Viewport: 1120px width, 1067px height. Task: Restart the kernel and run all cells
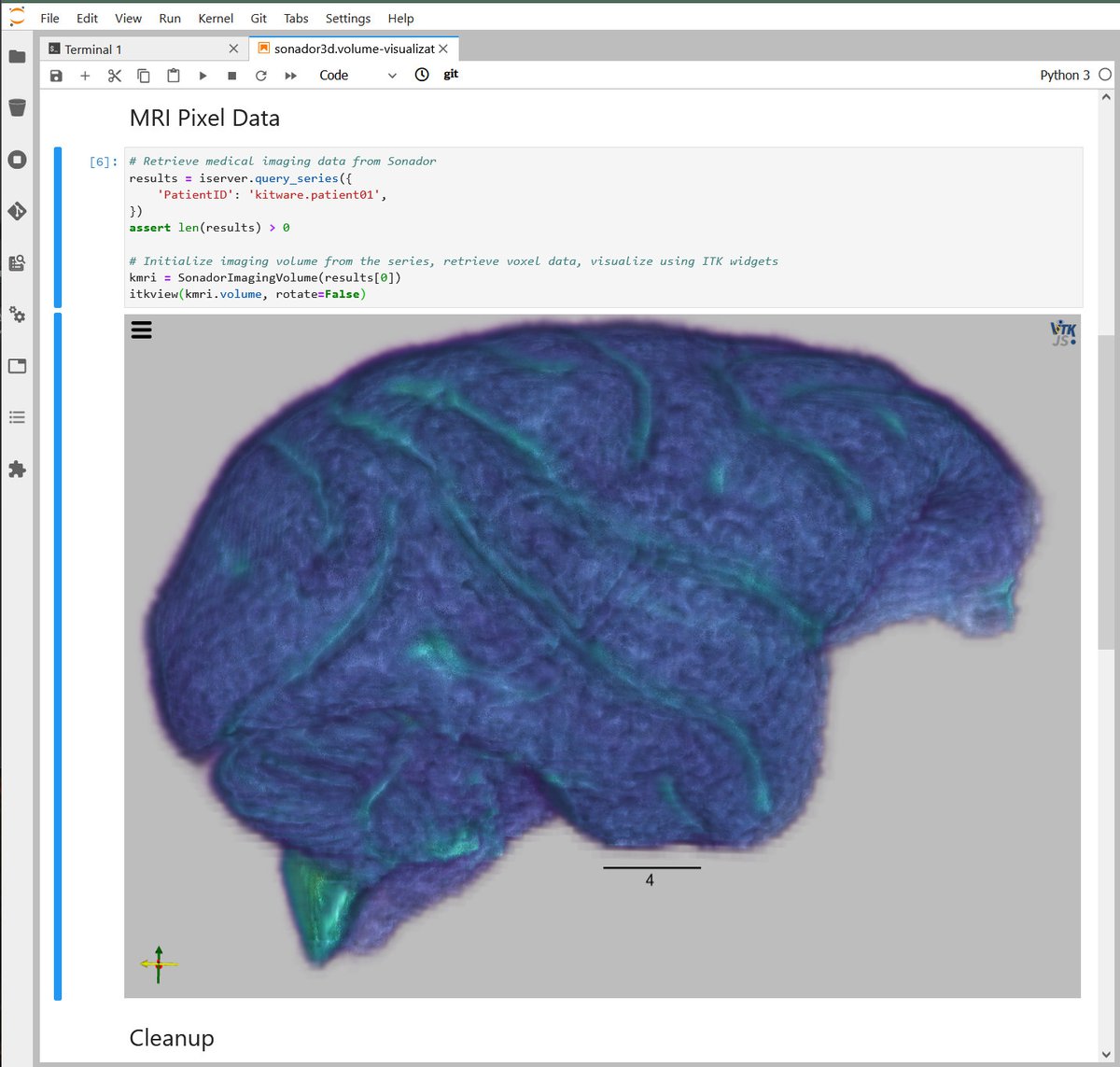coord(290,75)
